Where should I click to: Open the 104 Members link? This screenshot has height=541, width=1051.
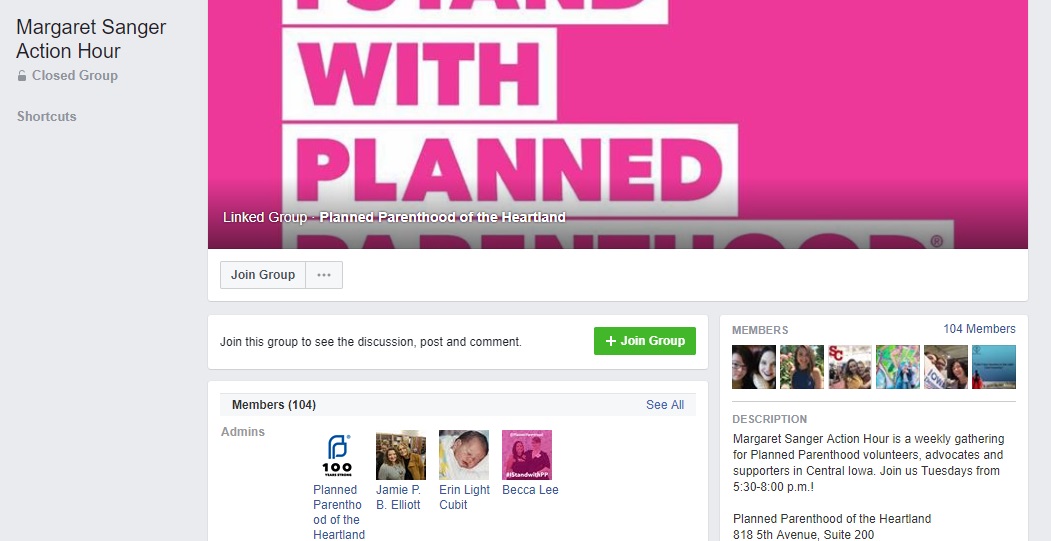point(979,329)
